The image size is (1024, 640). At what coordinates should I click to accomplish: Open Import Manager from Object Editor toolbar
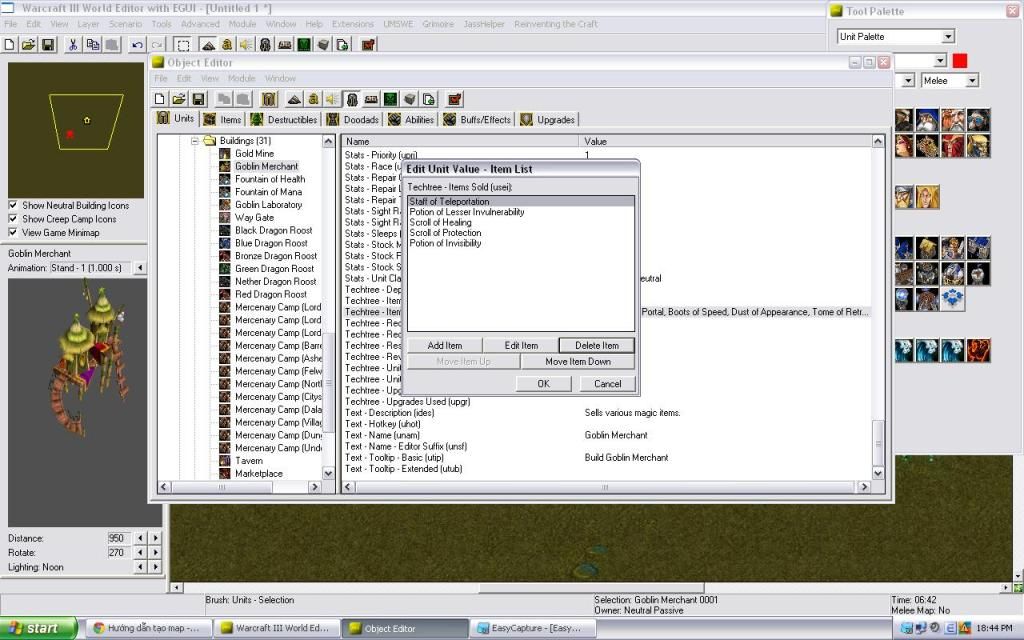pyautogui.click(x=428, y=99)
